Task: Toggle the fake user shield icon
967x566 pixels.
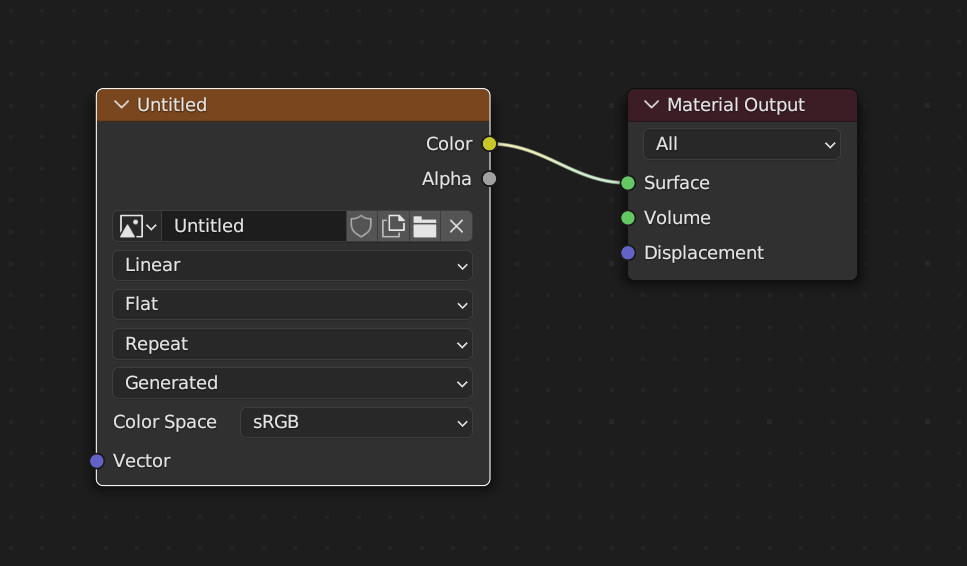Action: 361,226
